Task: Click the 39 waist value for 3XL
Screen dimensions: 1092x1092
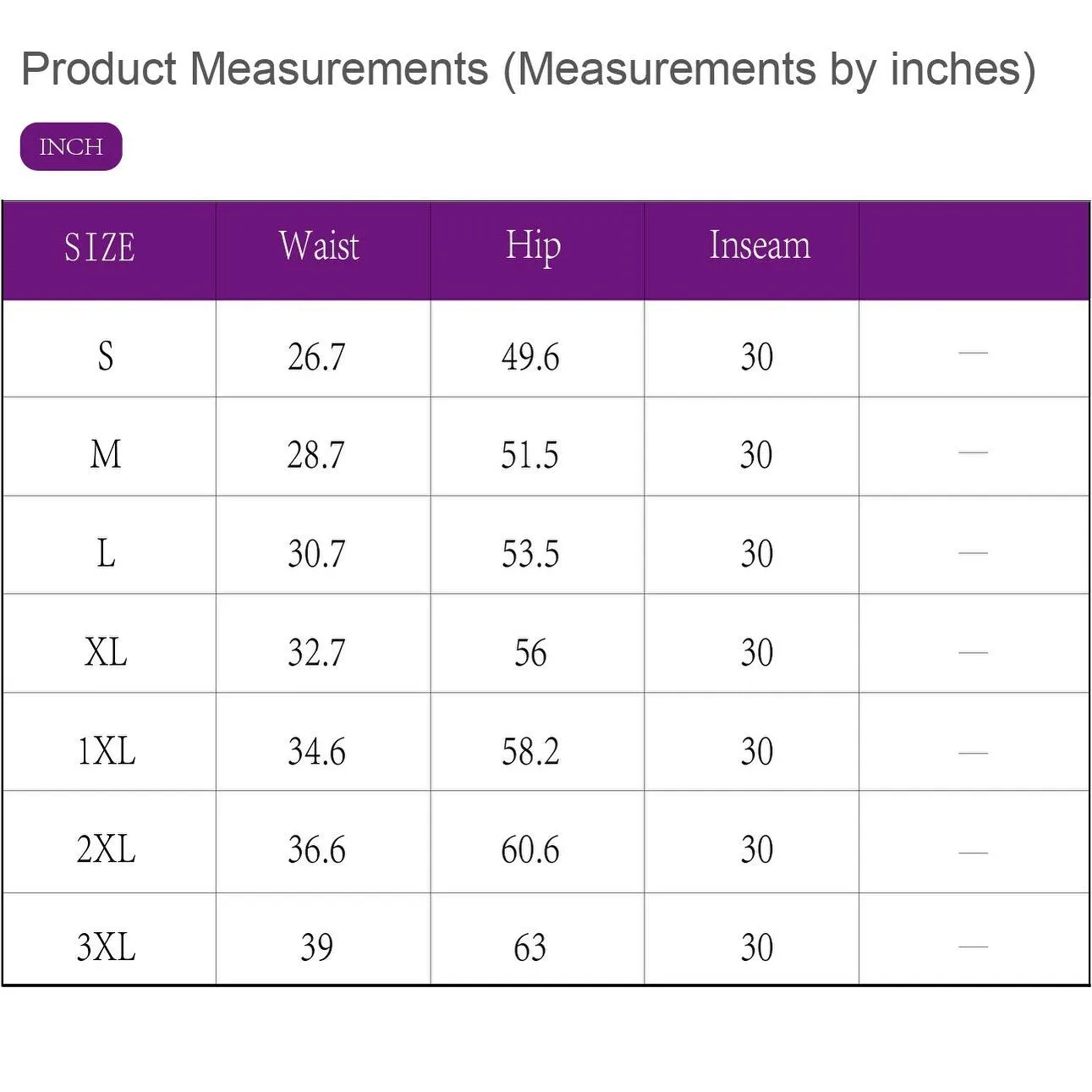Action: click(316, 948)
